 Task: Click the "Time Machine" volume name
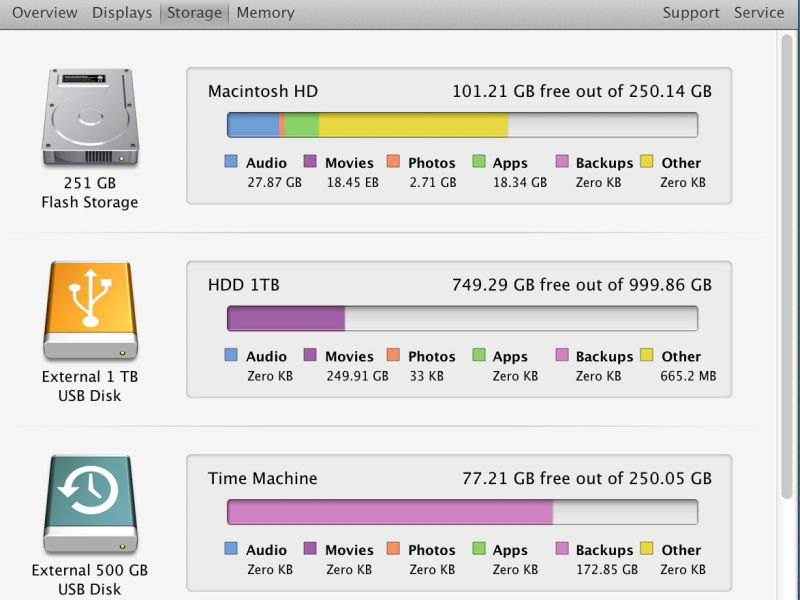click(x=263, y=479)
